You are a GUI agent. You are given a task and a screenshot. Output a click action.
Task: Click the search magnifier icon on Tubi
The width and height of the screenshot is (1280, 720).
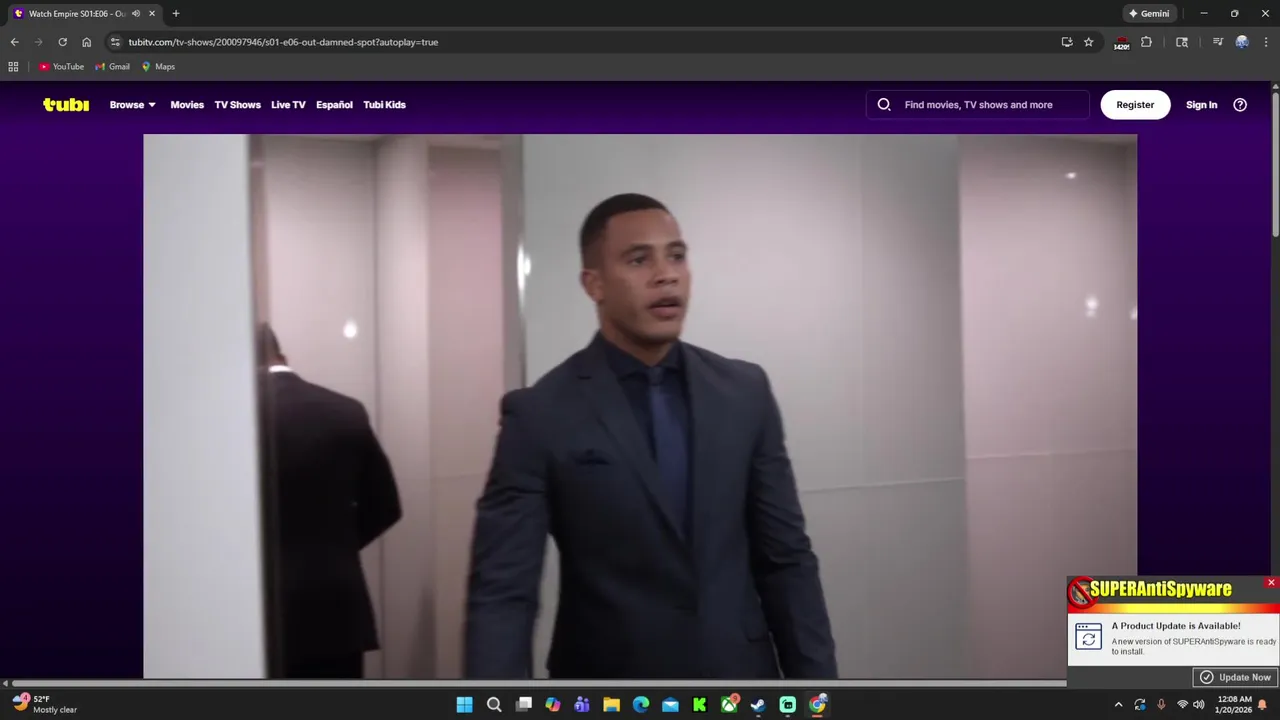click(x=884, y=104)
